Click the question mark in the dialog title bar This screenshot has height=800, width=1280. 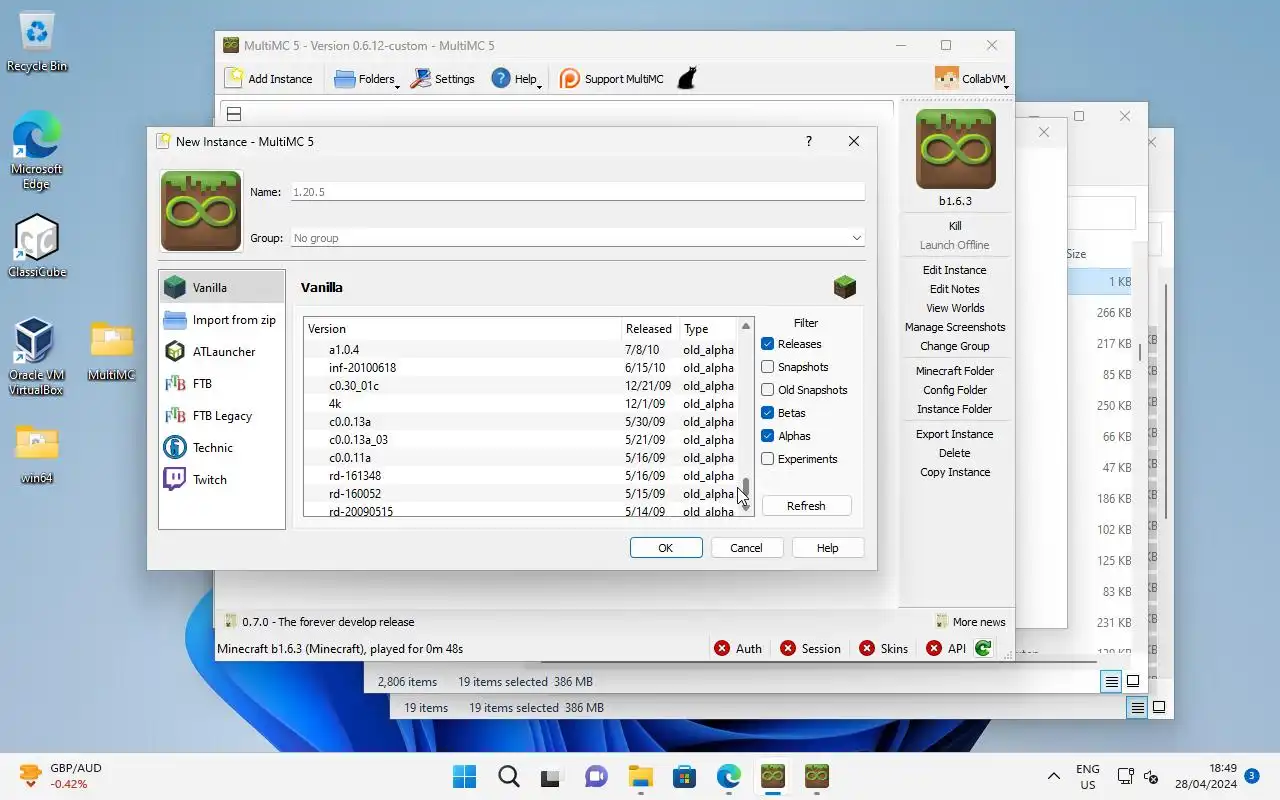[x=809, y=141]
